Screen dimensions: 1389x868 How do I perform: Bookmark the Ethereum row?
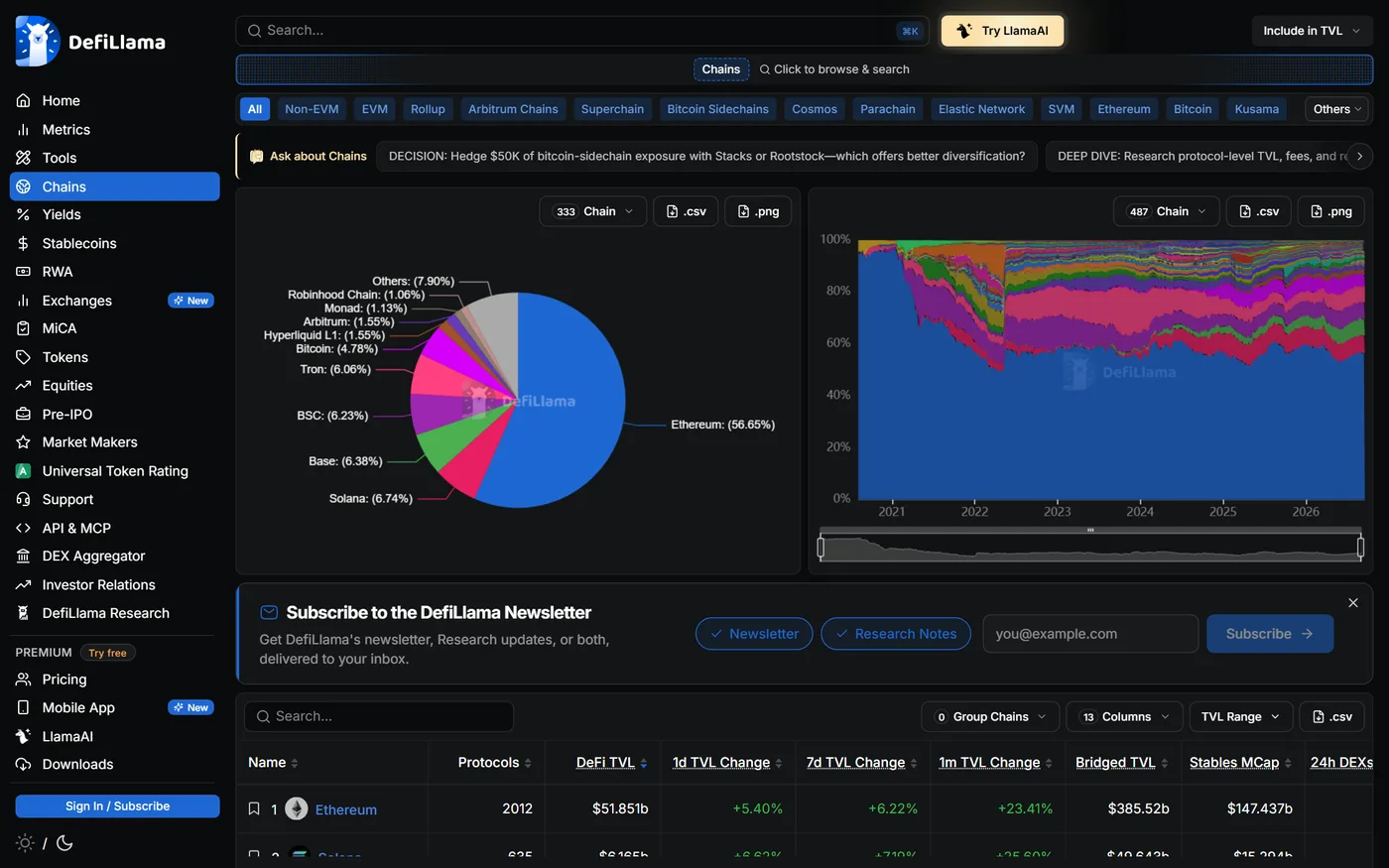pos(254,809)
